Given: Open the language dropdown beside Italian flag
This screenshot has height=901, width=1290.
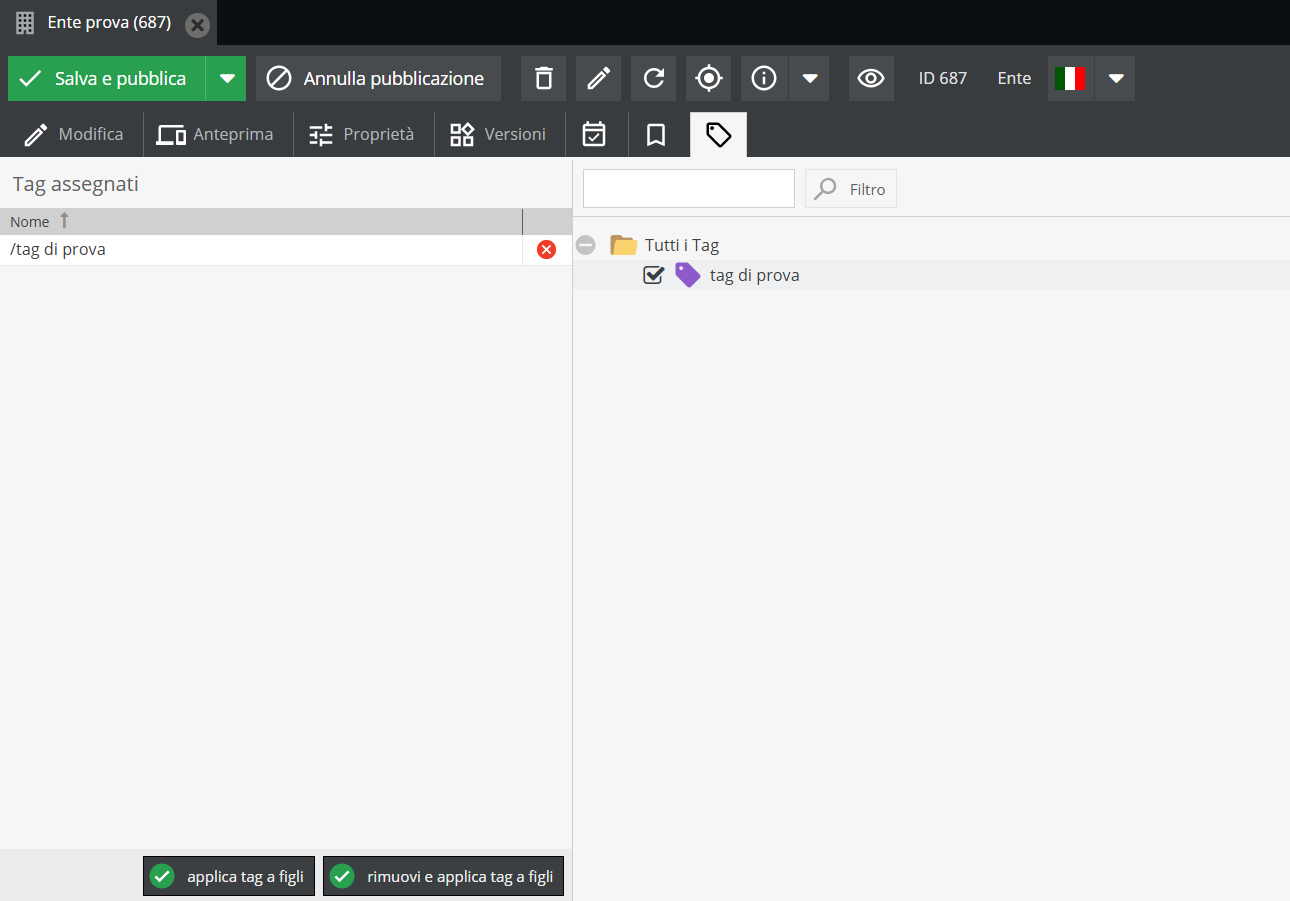Looking at the screenshot, I should [1116, 78].
